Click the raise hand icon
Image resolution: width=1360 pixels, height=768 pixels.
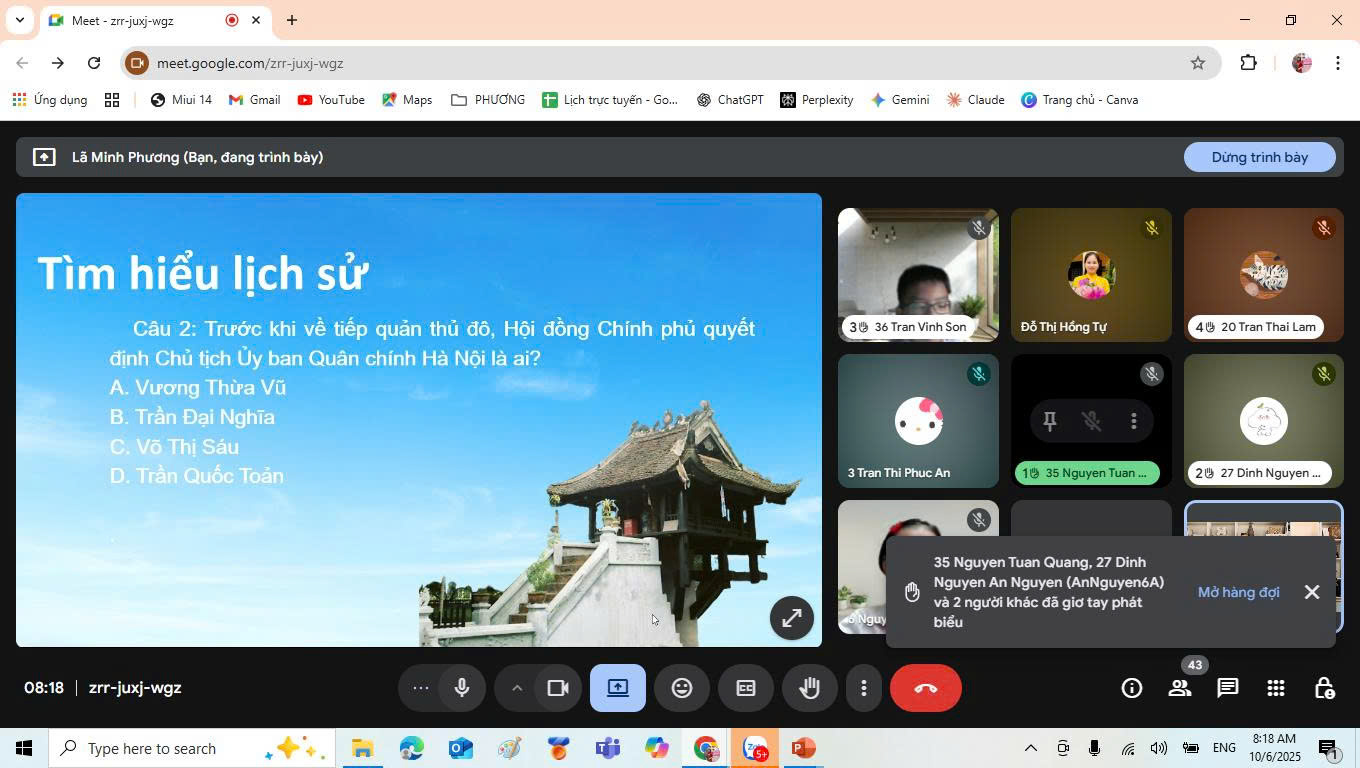(809, 688)
